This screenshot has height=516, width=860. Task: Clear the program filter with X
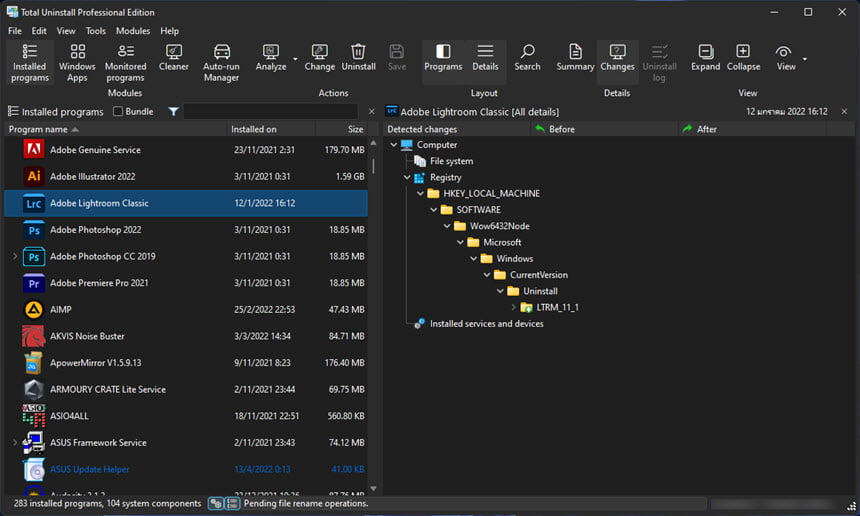pos(372,112)
